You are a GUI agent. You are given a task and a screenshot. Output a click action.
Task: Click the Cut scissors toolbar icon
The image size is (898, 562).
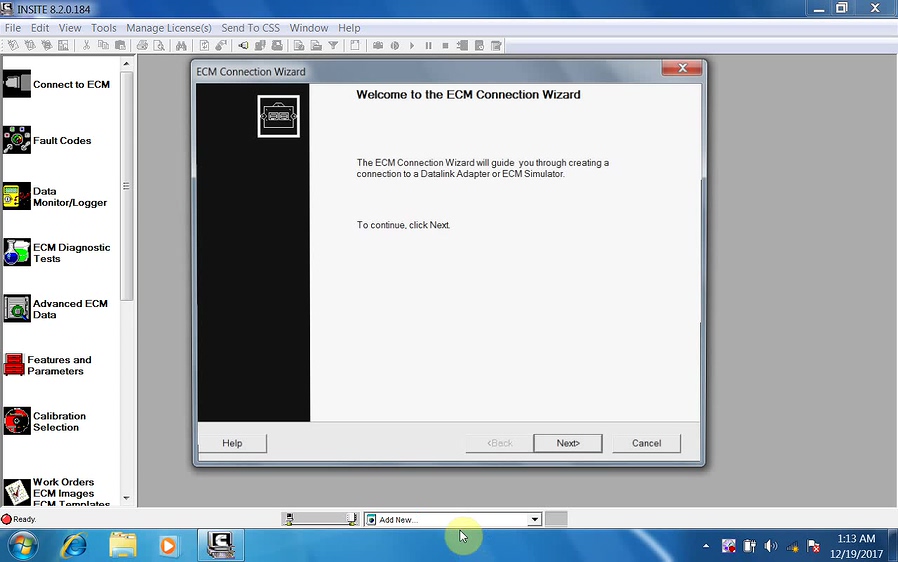[x=86, y=45]
